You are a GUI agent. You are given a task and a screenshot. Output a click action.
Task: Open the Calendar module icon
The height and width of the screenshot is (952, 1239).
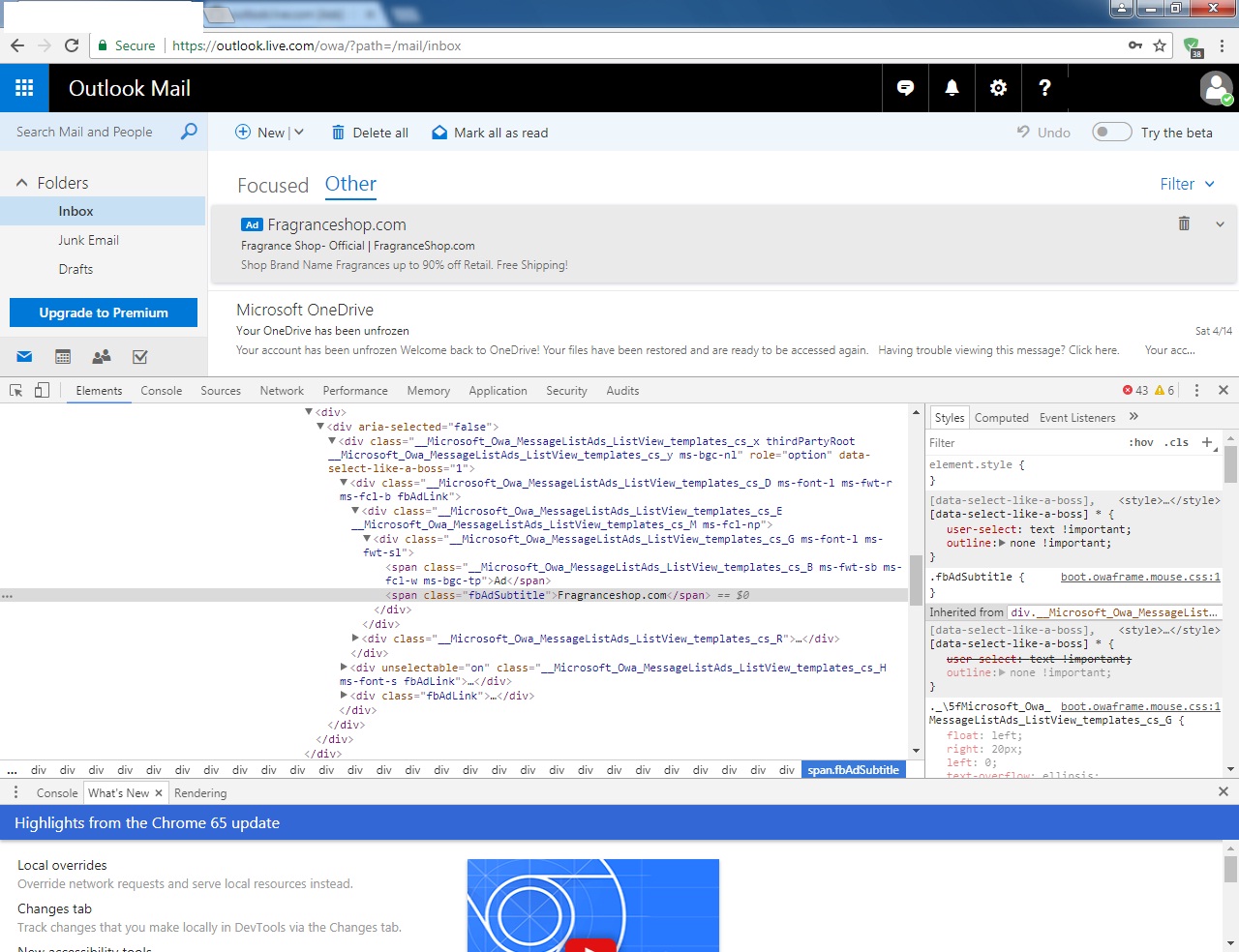coord(63,357)
